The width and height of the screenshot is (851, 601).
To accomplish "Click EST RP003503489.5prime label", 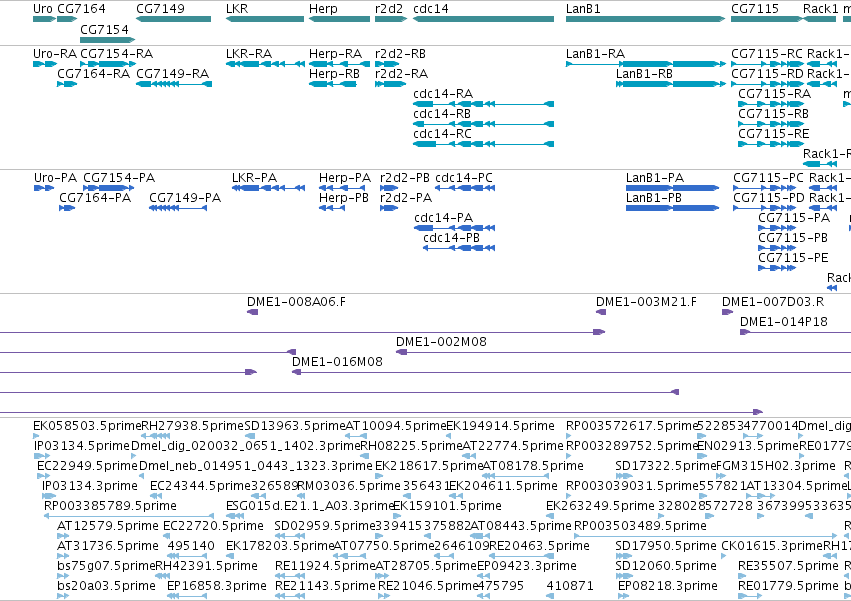I will [x=640, y=526].
